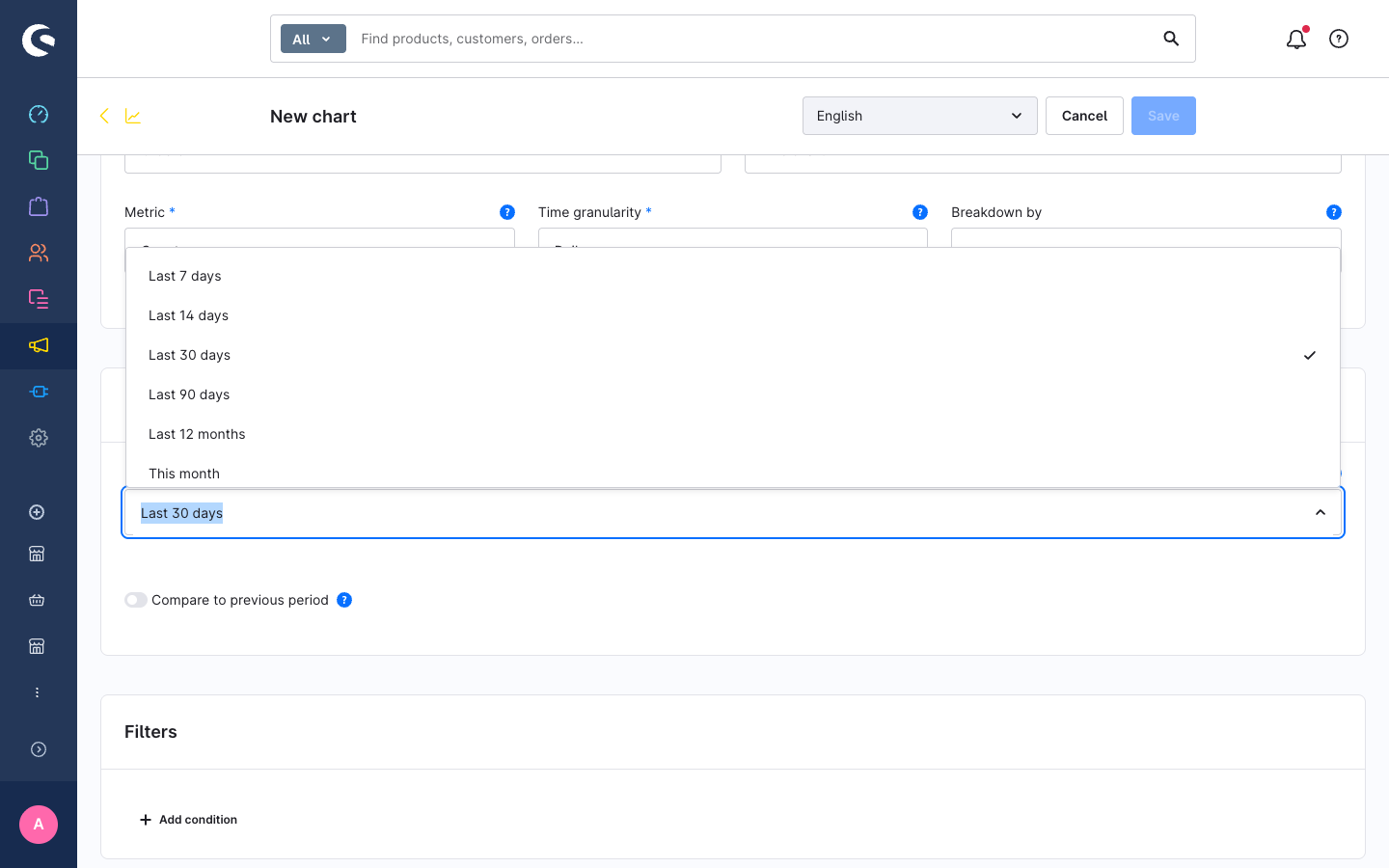Open the first storefront icon in sidebar
This screenshot has width=1389, height=868.
pyautogui.click(x=37, y=554)
